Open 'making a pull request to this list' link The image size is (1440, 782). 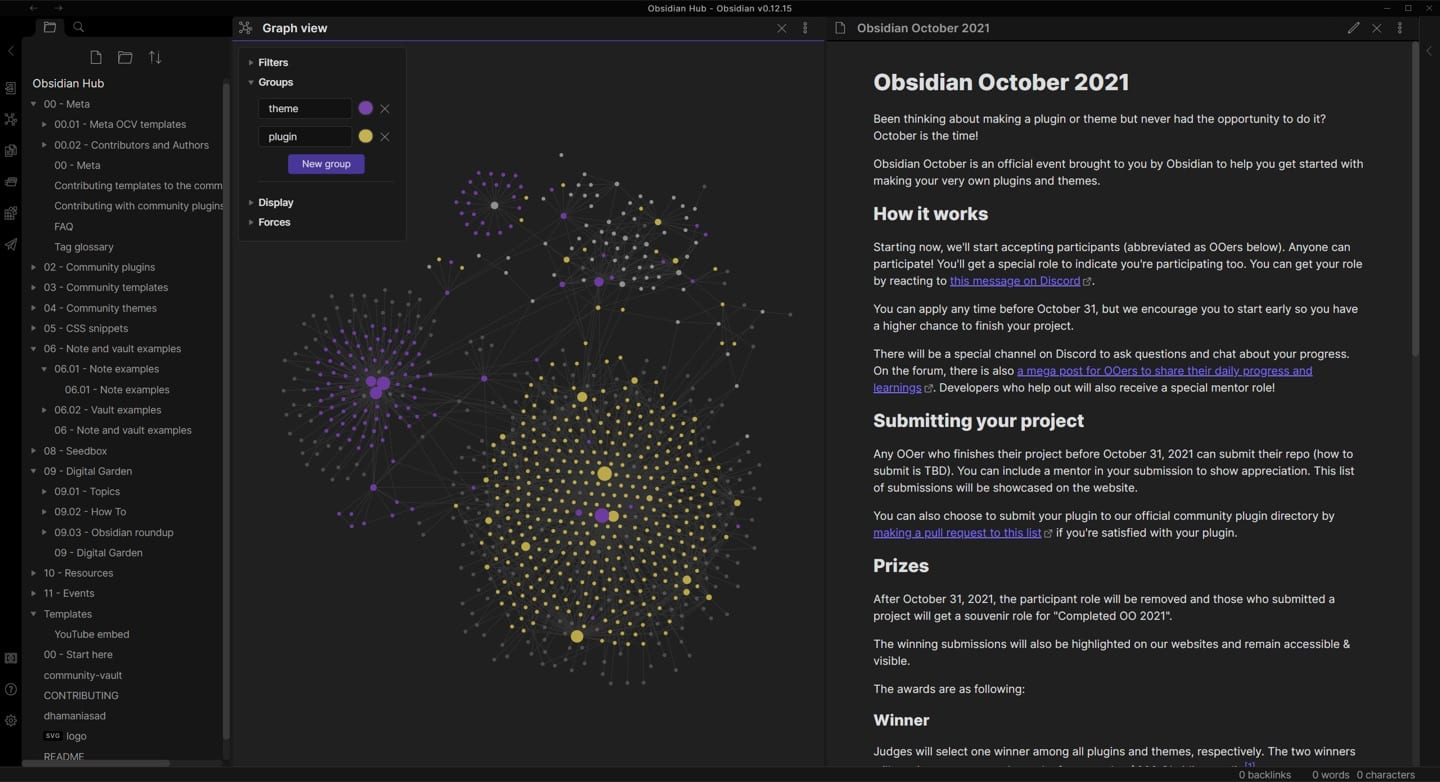[957, 533]
